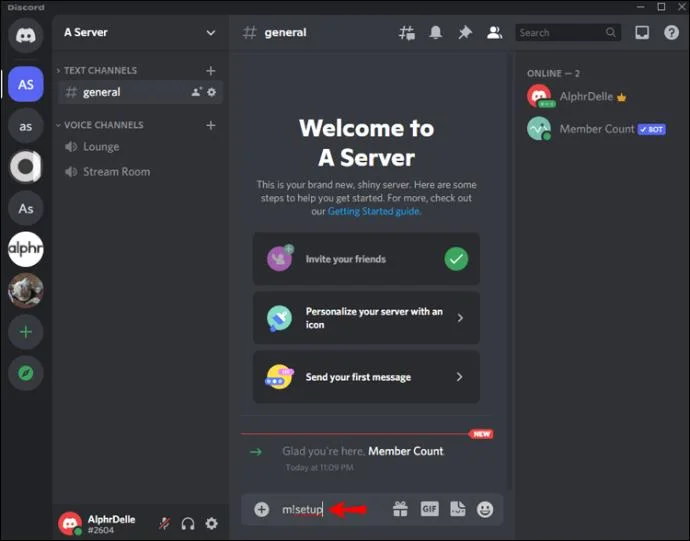Click Member Count name in welcome message
The width and height of the screenshot is (690, 541).
click(x=406, y=451)
